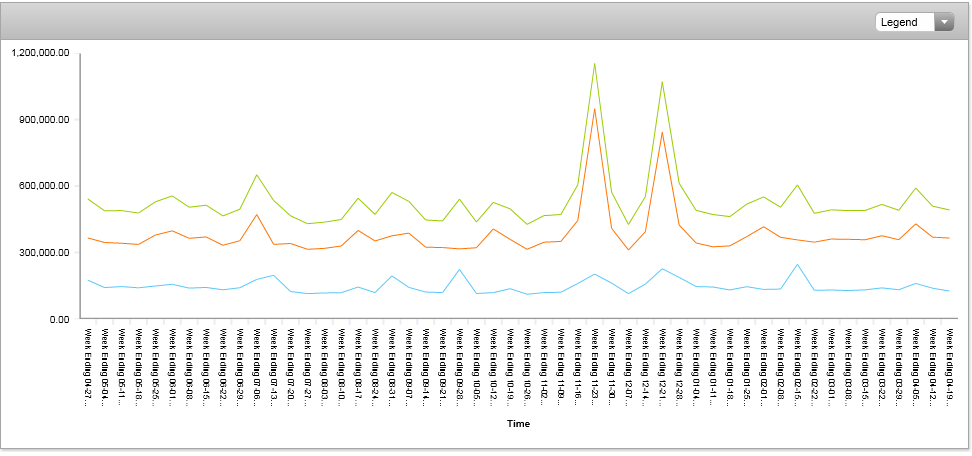
Task: Click the orange line's highest peak
Action: pyautogui.click(x=594, y=109)
